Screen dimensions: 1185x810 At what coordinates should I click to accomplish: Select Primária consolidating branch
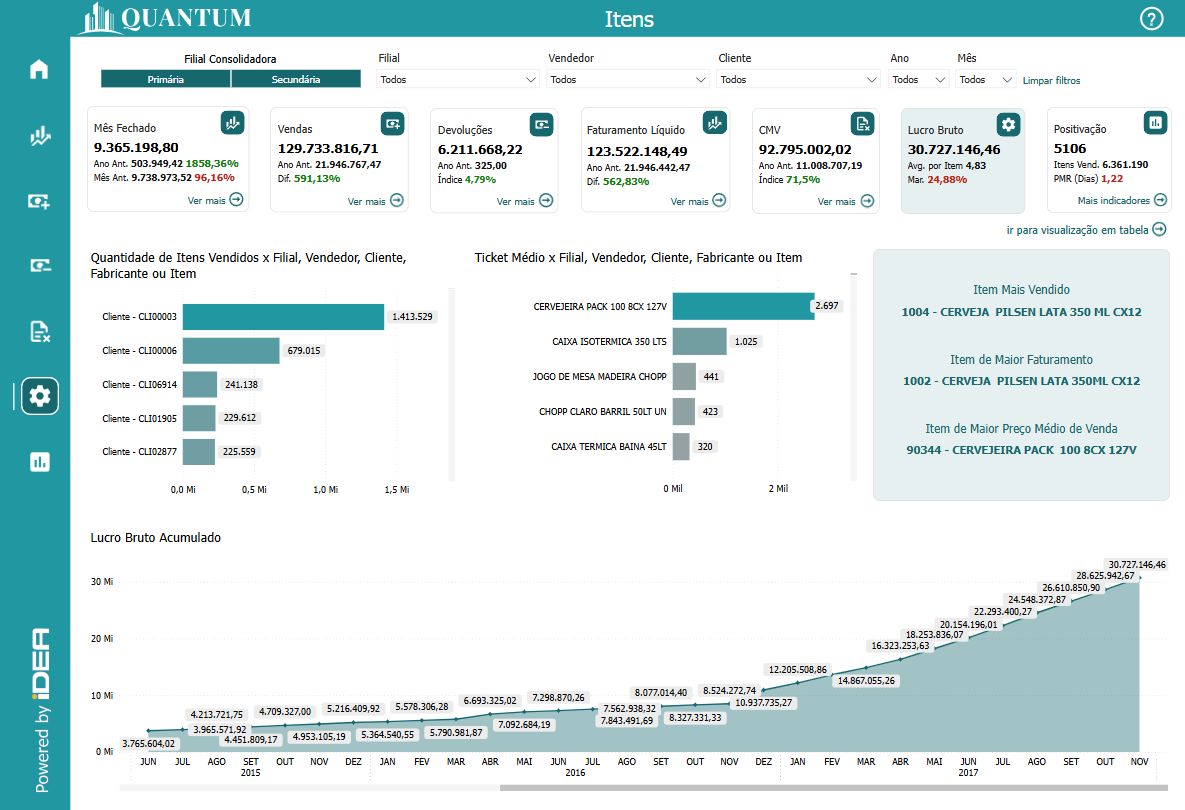point(165,79)
